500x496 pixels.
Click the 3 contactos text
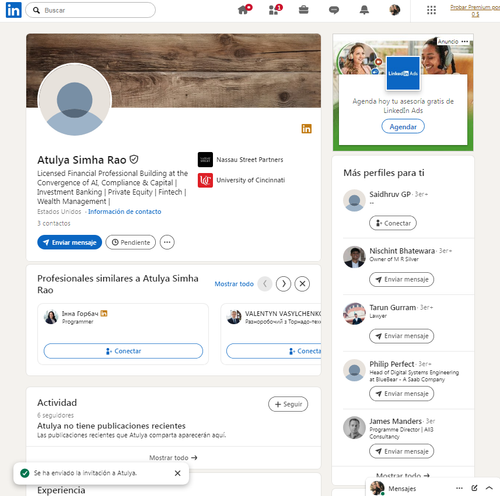[54, 223]
